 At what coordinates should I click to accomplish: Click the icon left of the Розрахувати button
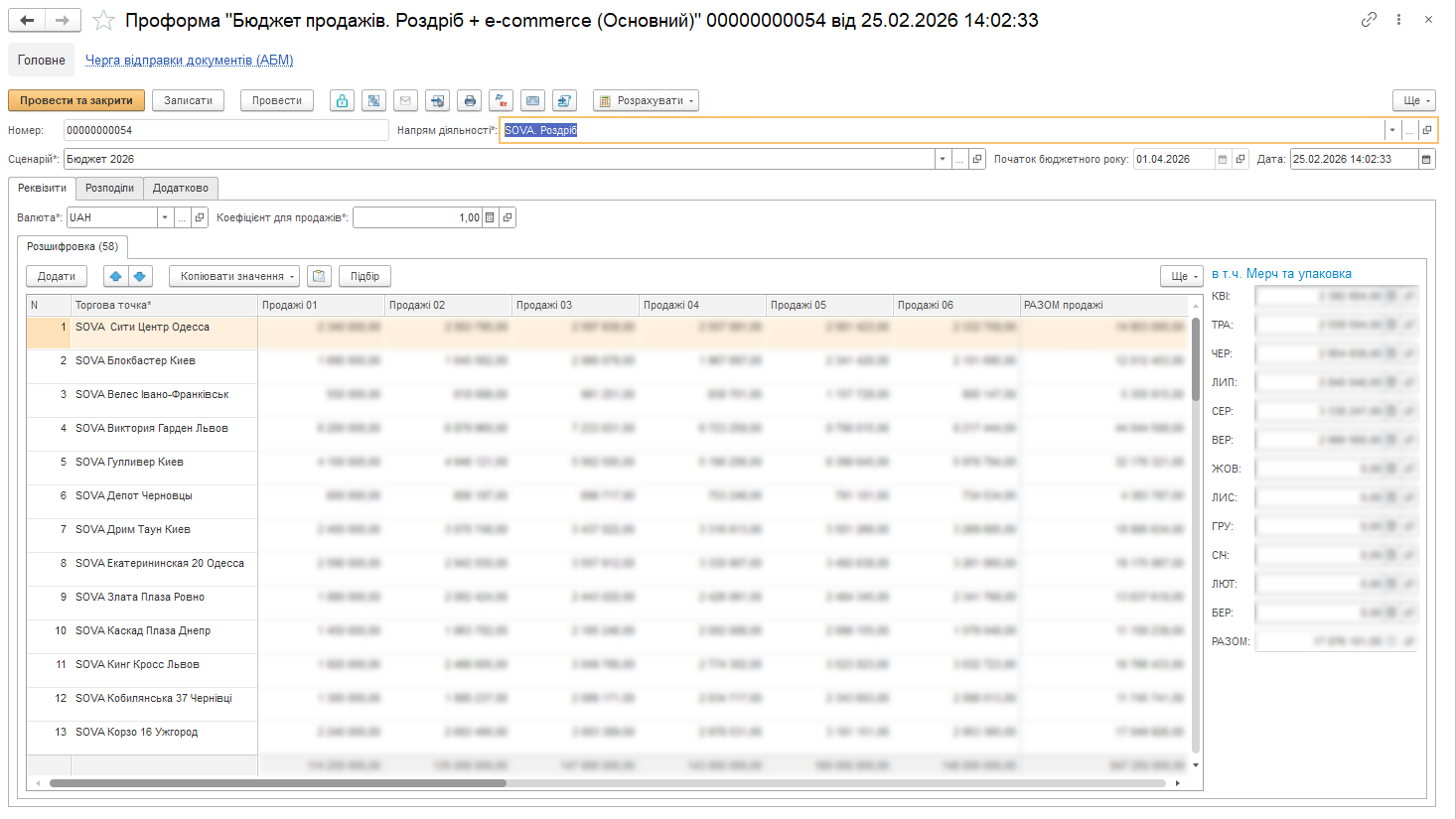point(565,100)
